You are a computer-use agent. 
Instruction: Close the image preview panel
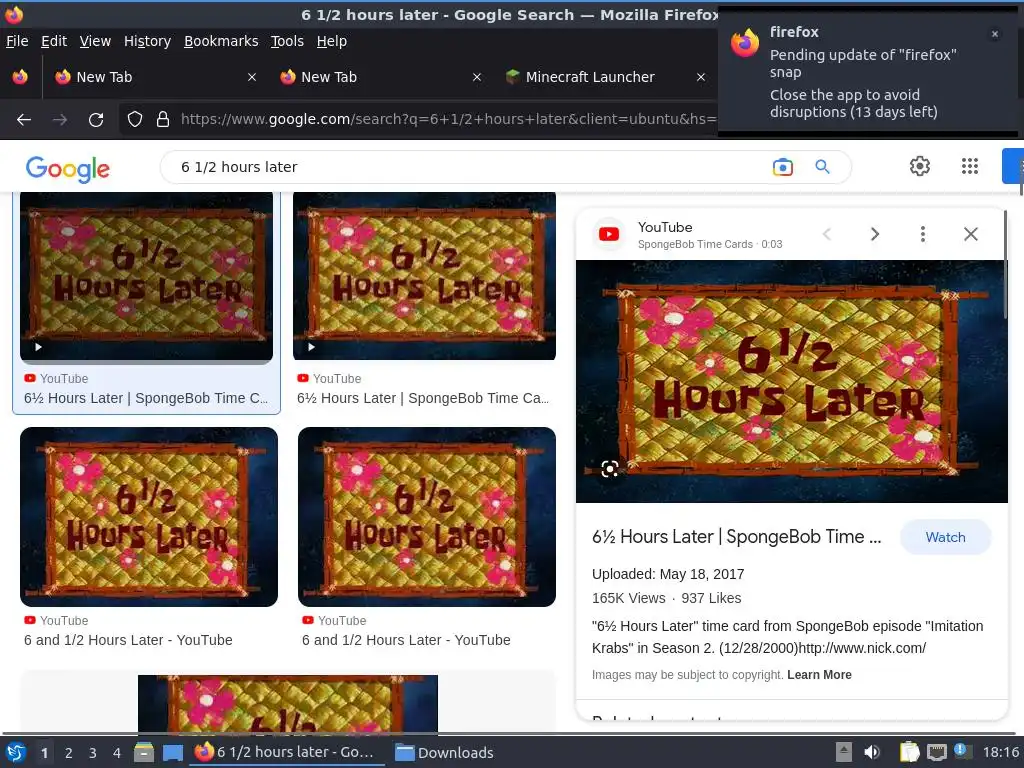click(x=970, y=234)
